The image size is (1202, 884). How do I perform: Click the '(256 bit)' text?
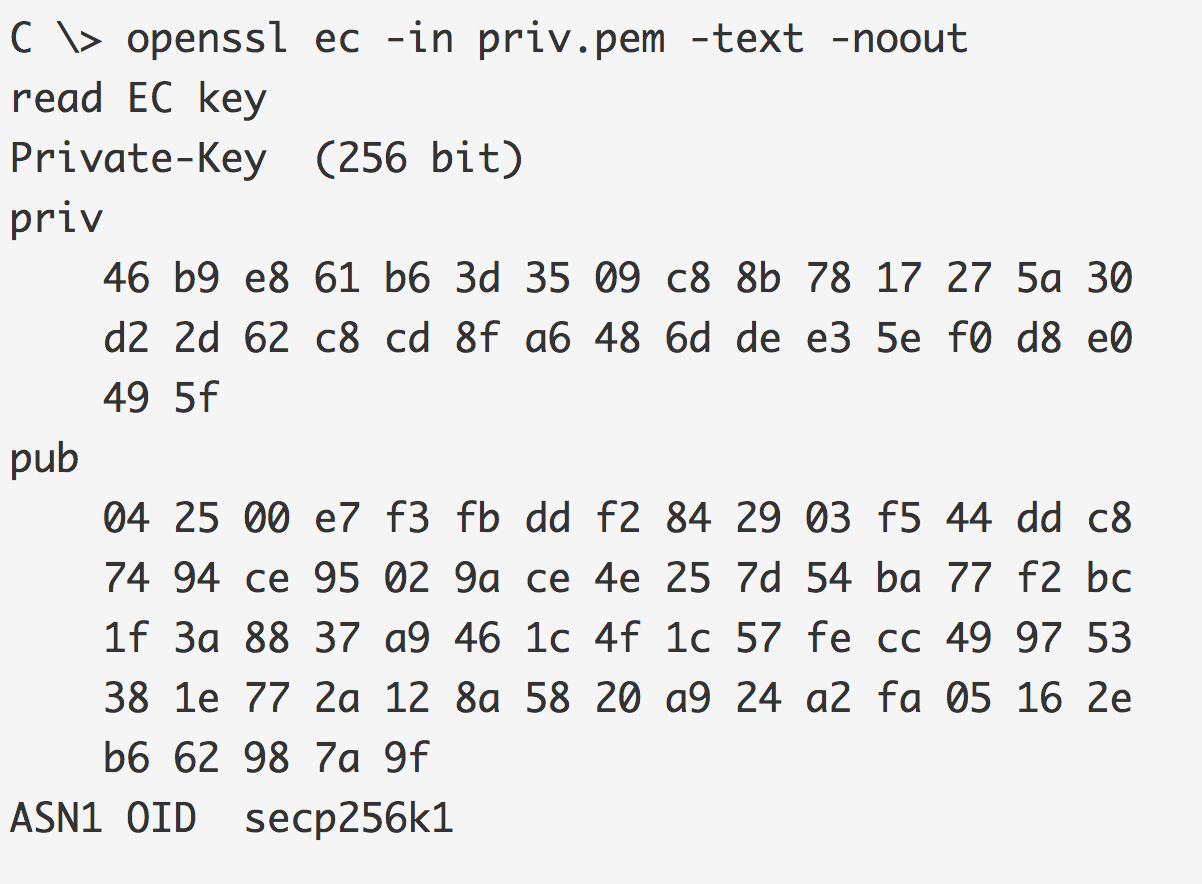coord(419,158)
